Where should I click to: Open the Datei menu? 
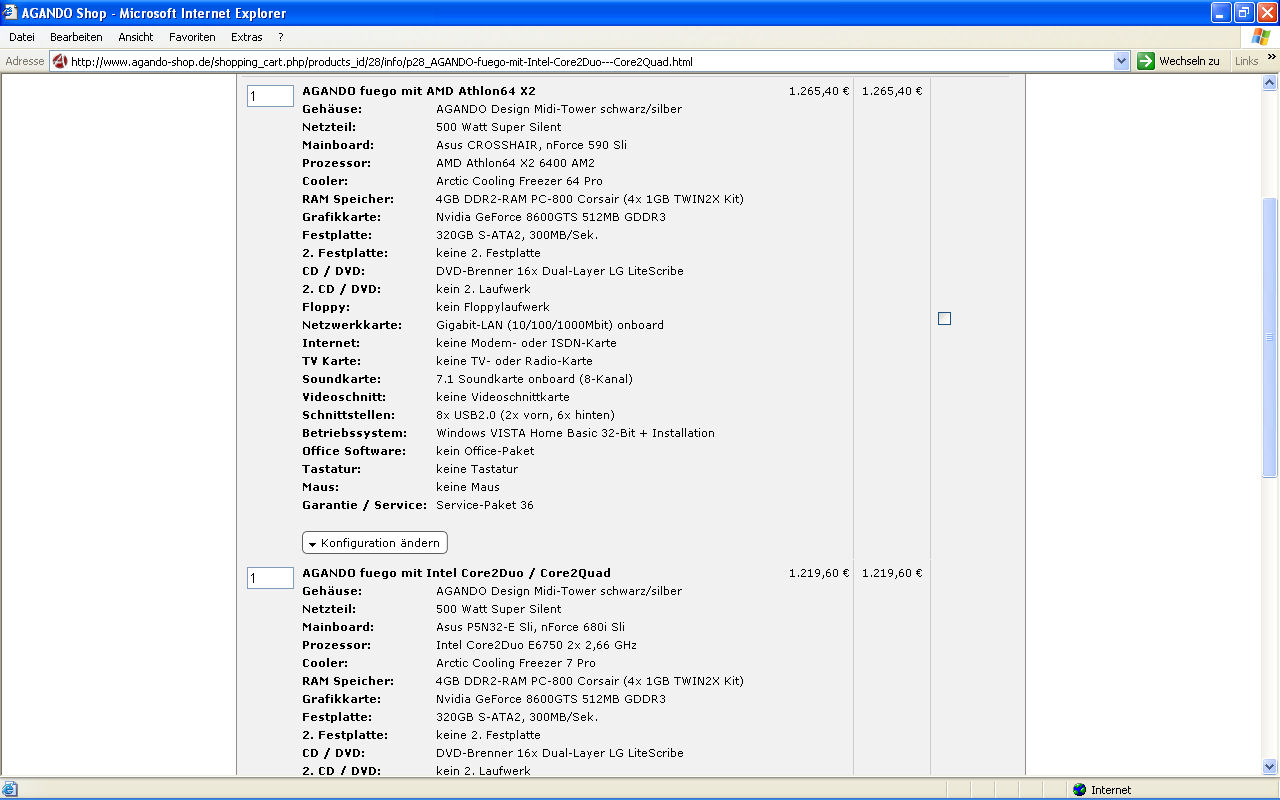(x=22, y=37)
